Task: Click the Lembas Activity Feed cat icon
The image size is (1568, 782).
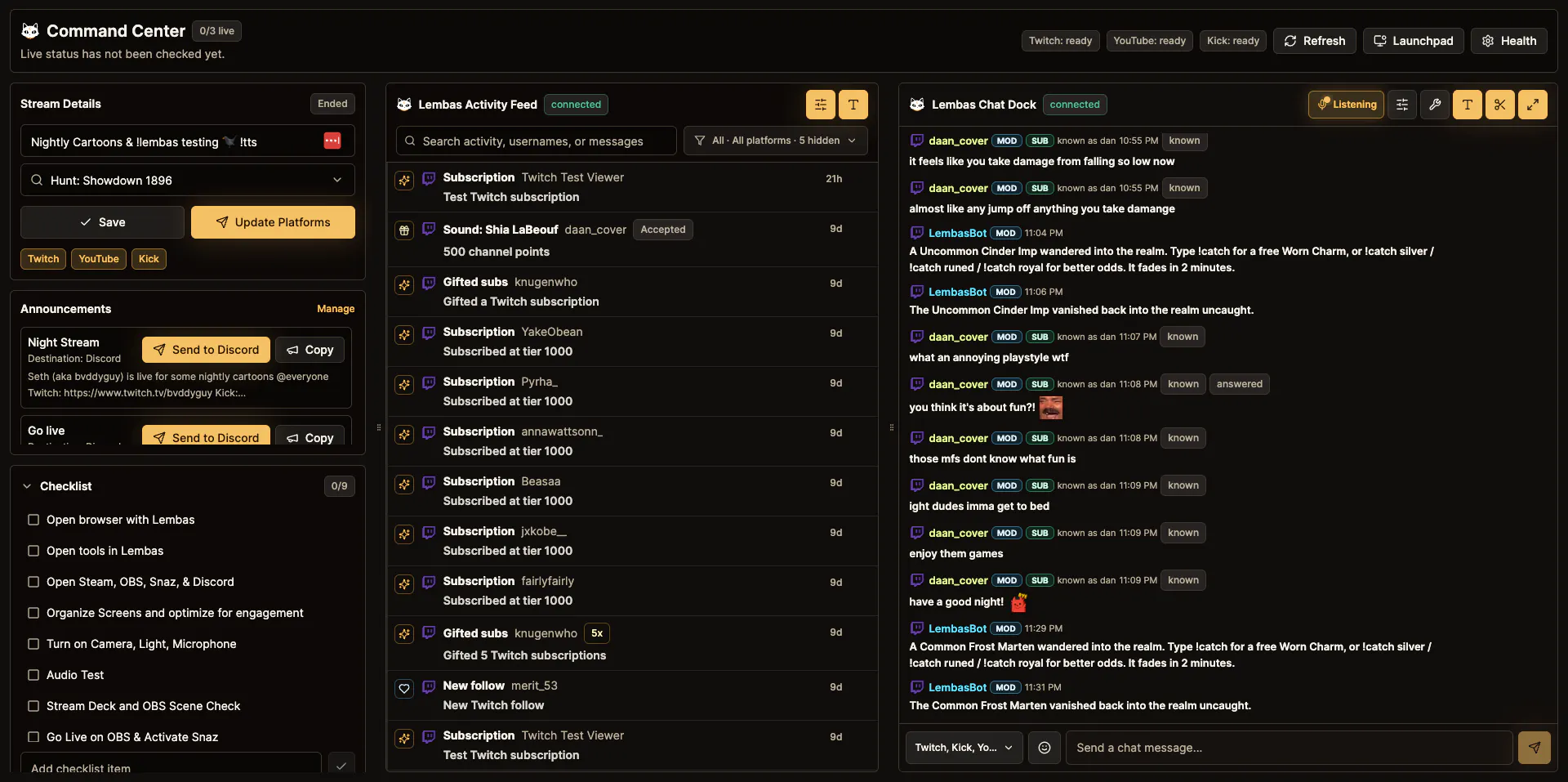Action: 404,105
